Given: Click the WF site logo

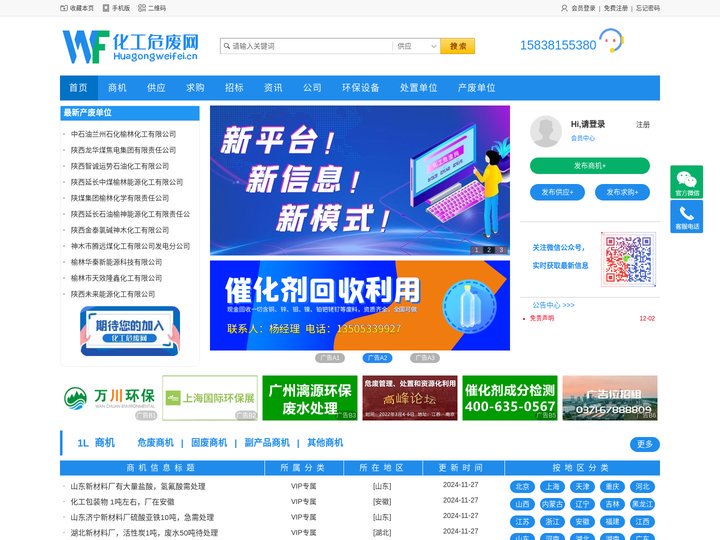Looking at the screenshot, I should click(x=130, y=47).
